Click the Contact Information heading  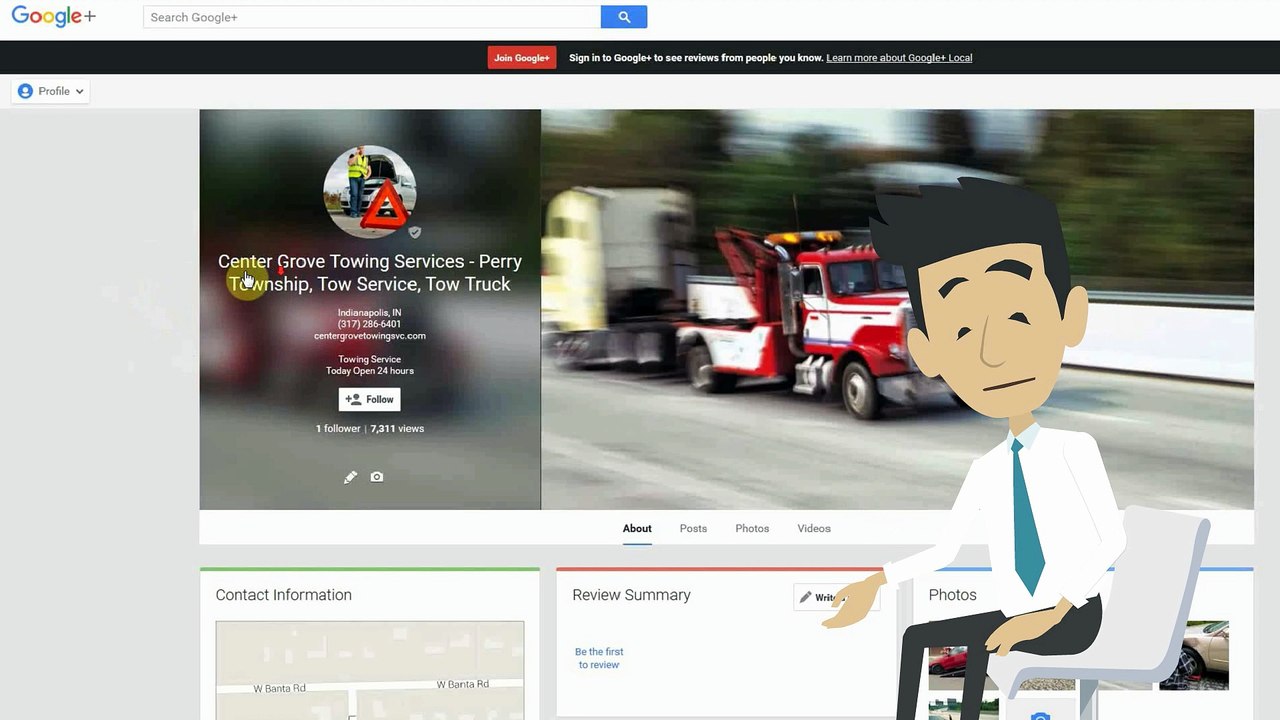tap(284, 595)
